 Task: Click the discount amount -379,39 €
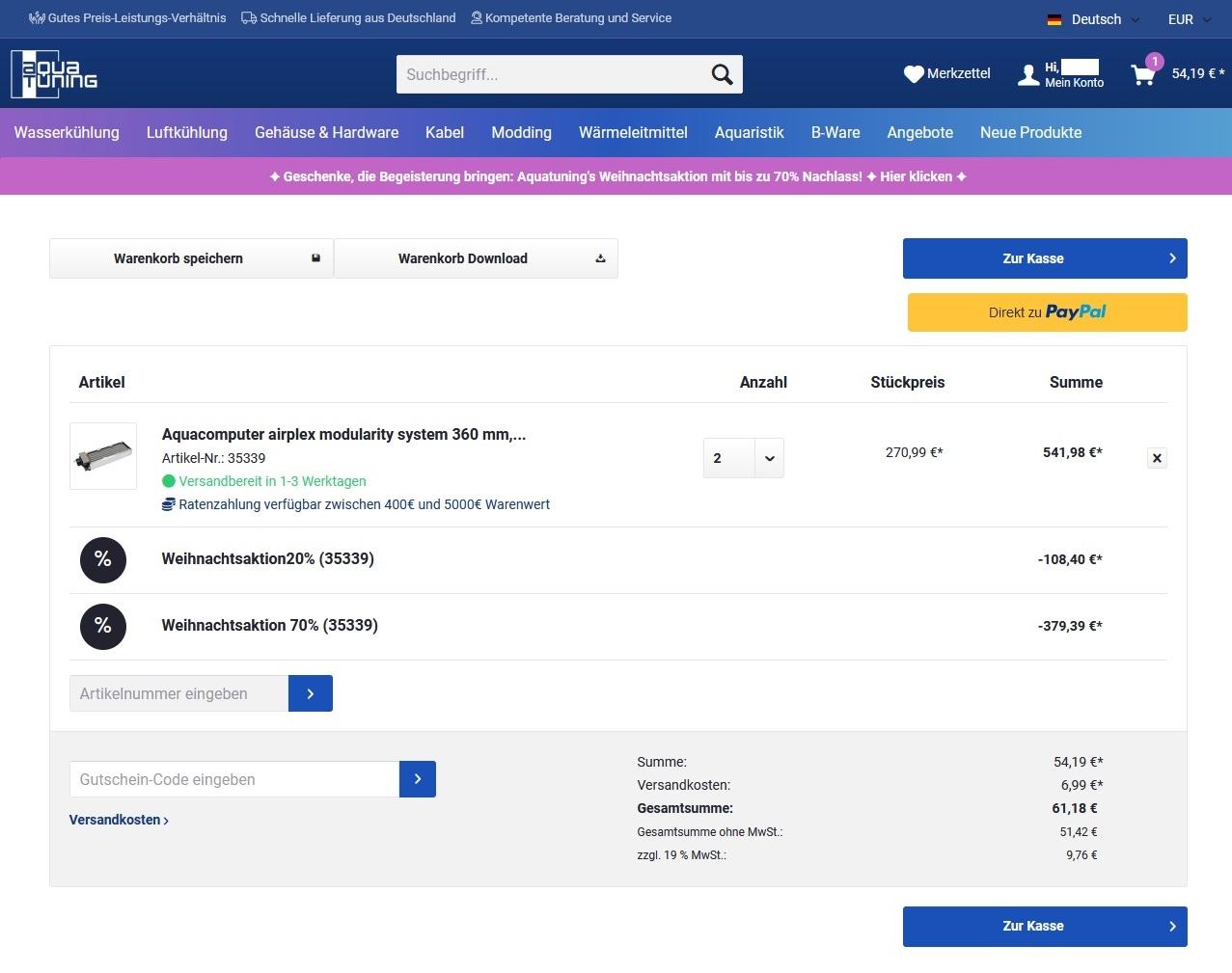(x=1070, y=626)
